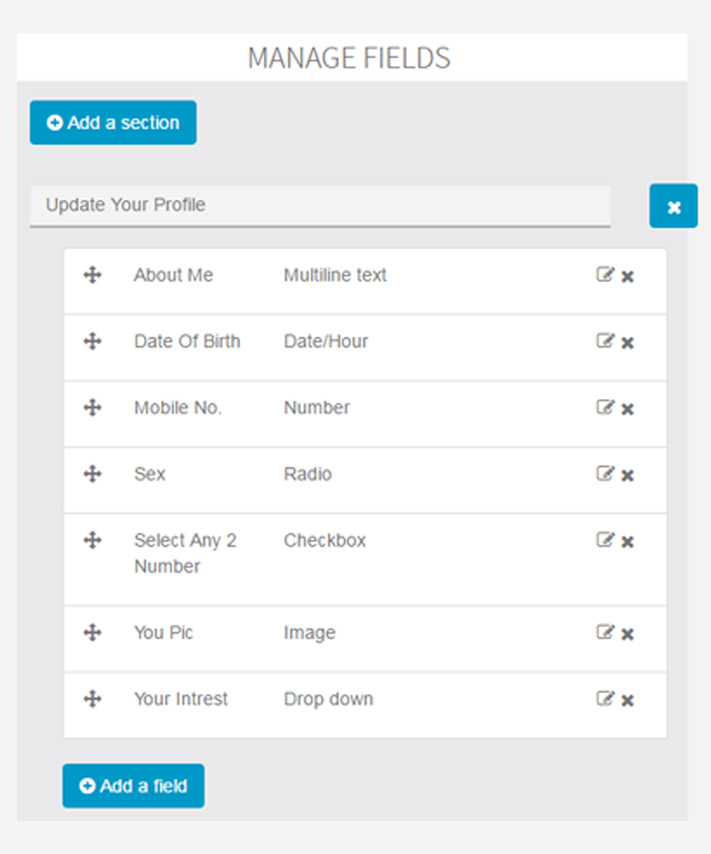Delete the About Me field
The width and height of the screenshot is (711, 854).
[x=628, y=277]
